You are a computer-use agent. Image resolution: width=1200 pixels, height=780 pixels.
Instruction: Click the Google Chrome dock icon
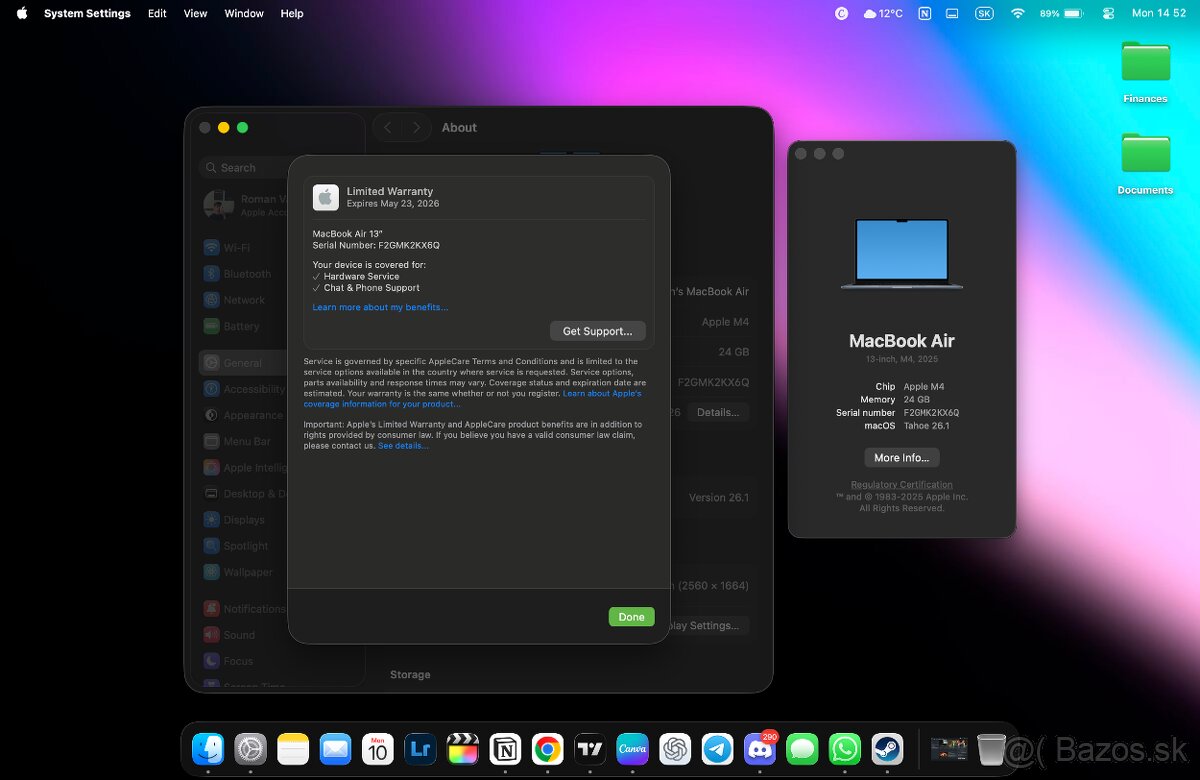[547, 749]
